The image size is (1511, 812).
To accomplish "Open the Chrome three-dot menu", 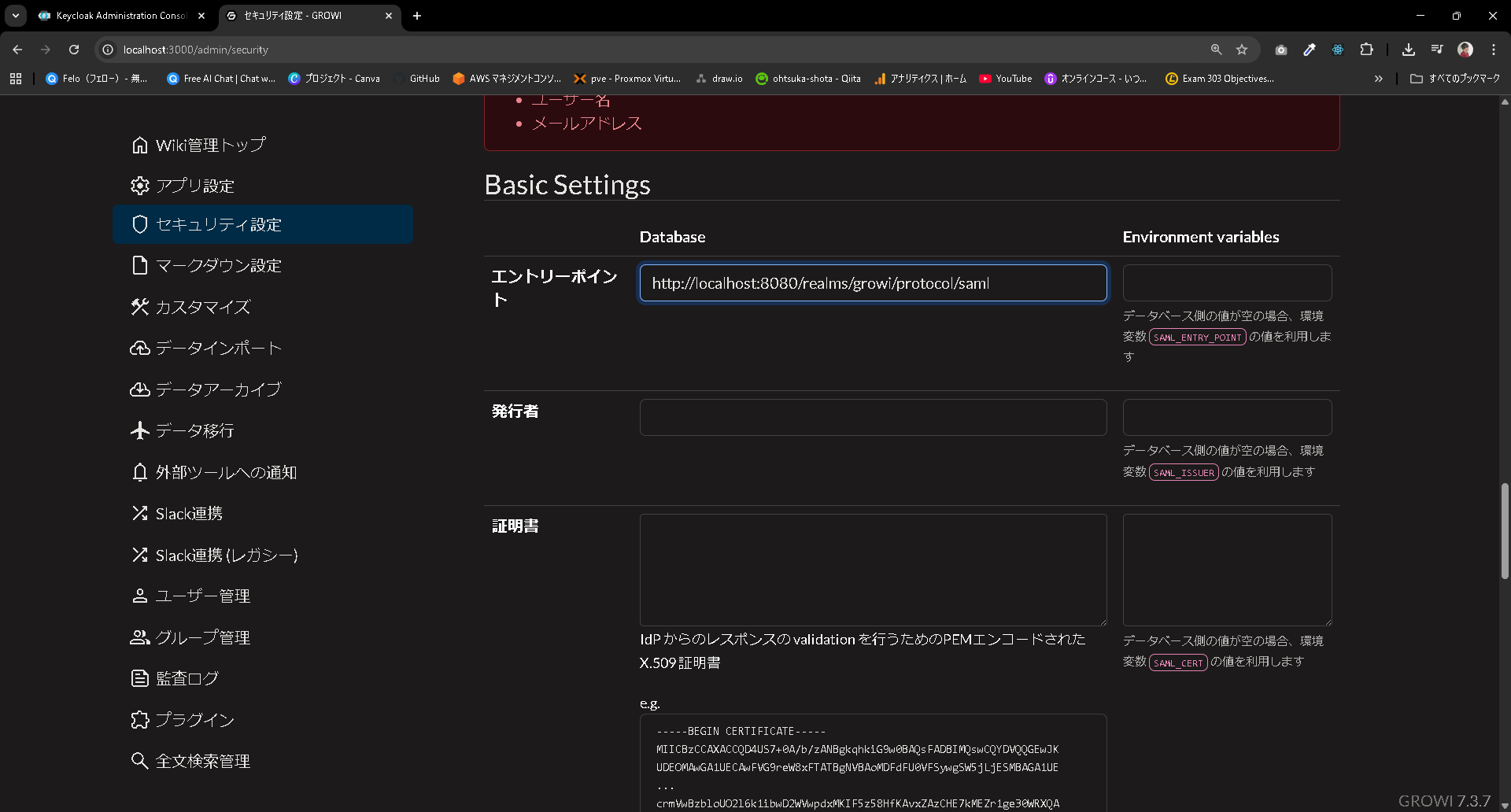I will click(1494, 50).
